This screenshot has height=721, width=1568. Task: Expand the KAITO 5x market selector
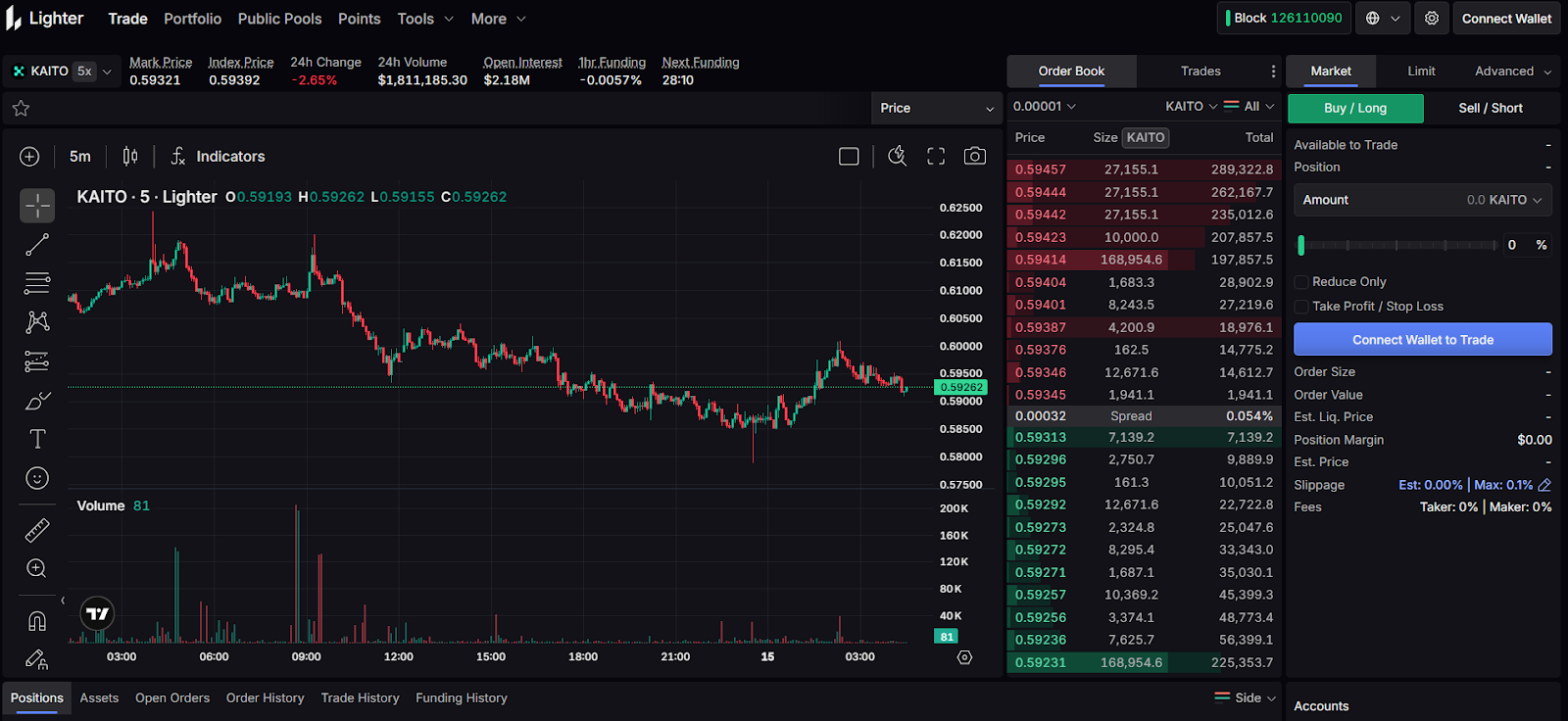coord(63,72)
